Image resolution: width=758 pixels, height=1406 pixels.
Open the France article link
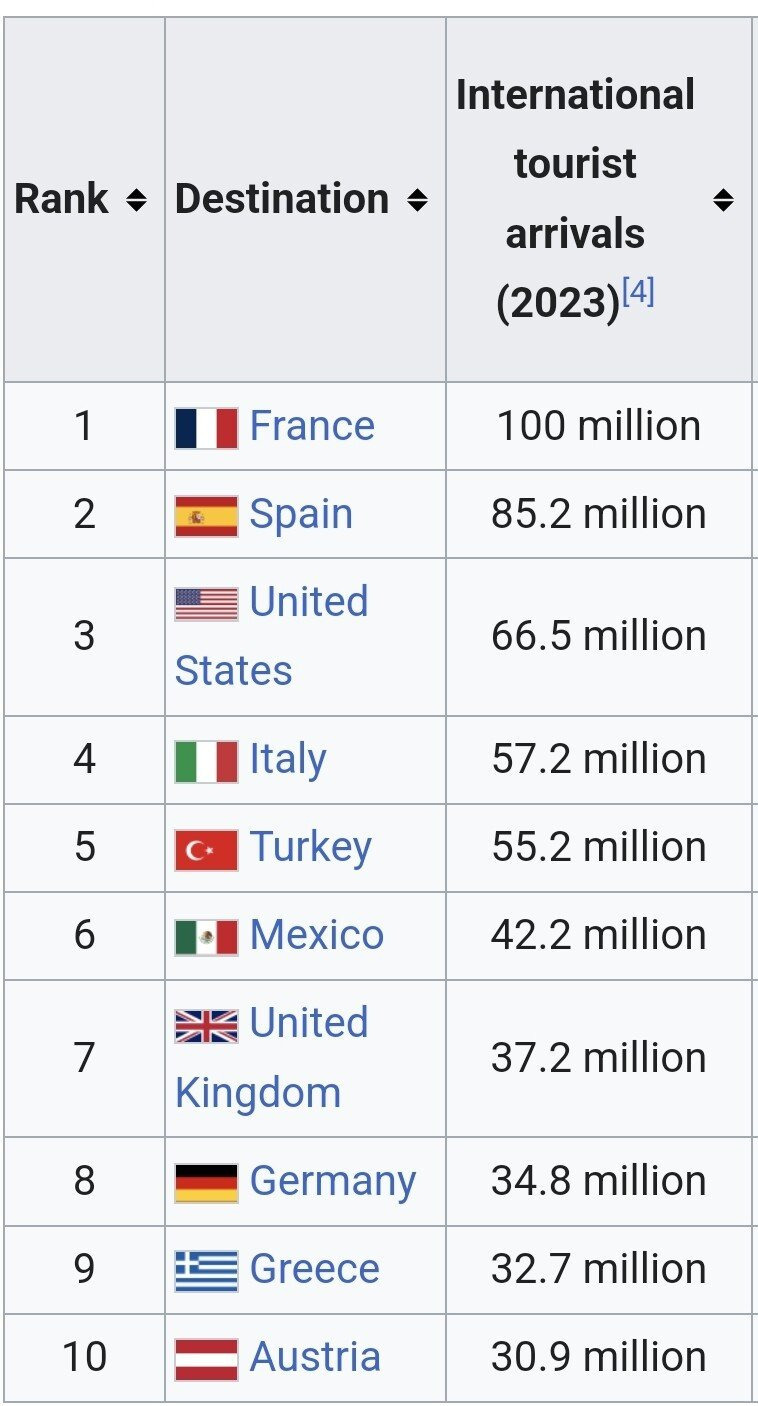[x=312, y=426]
